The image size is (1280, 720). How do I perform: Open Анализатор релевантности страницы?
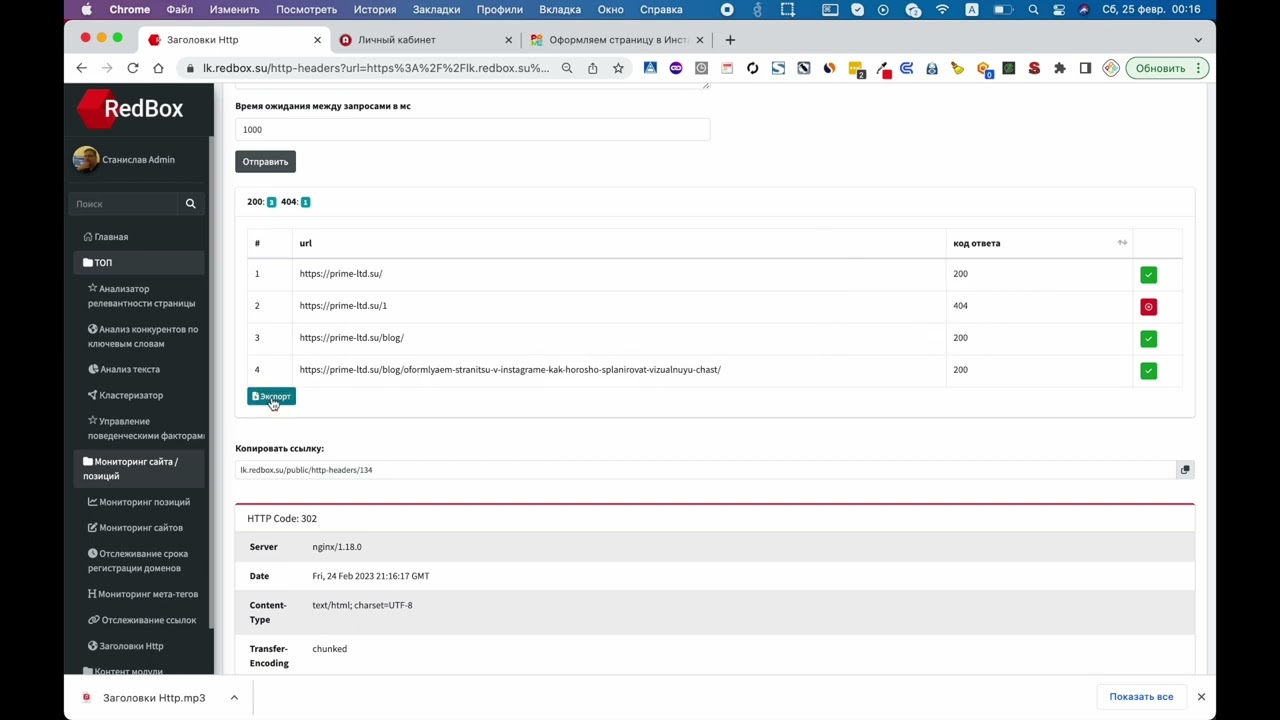(141, 296)
